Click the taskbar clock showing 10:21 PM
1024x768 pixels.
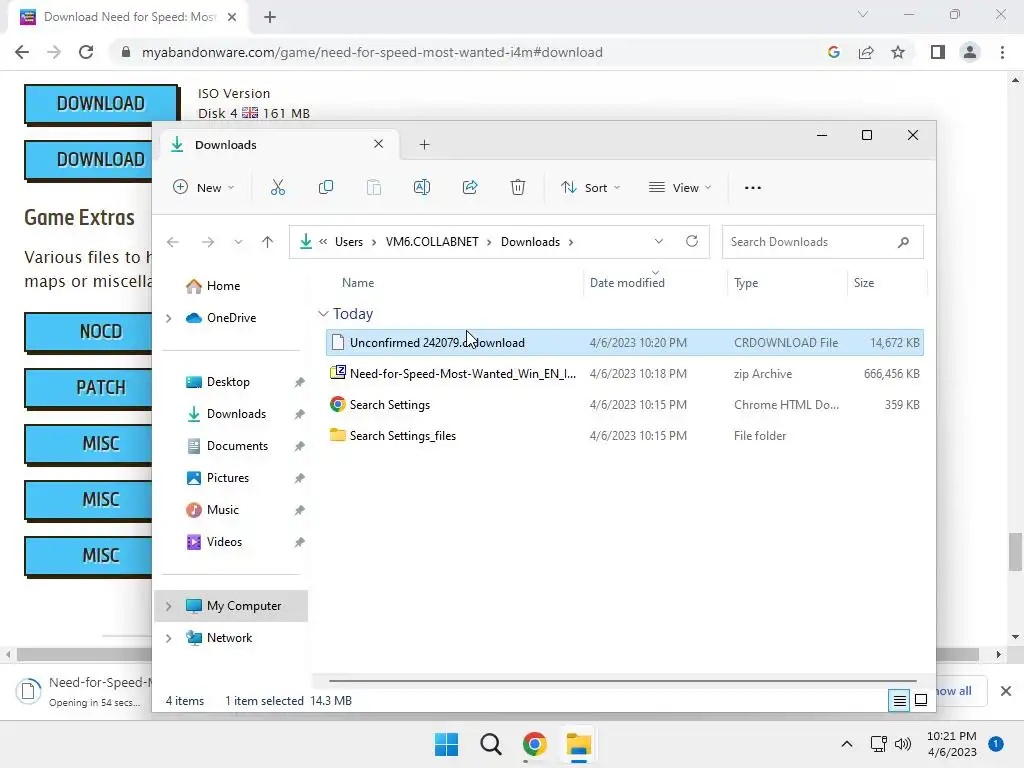pos(952,744)
